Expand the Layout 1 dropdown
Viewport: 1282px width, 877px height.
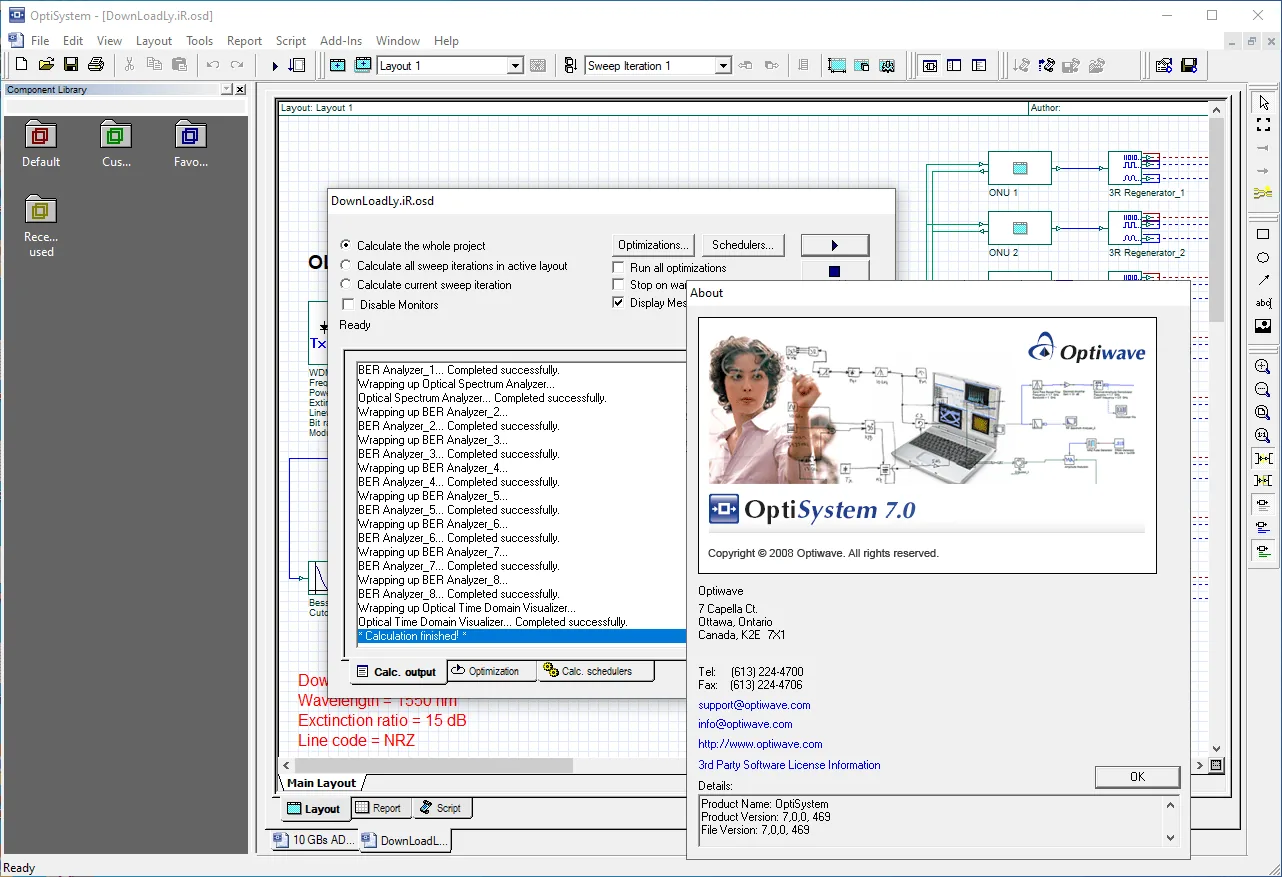(516, 66)
